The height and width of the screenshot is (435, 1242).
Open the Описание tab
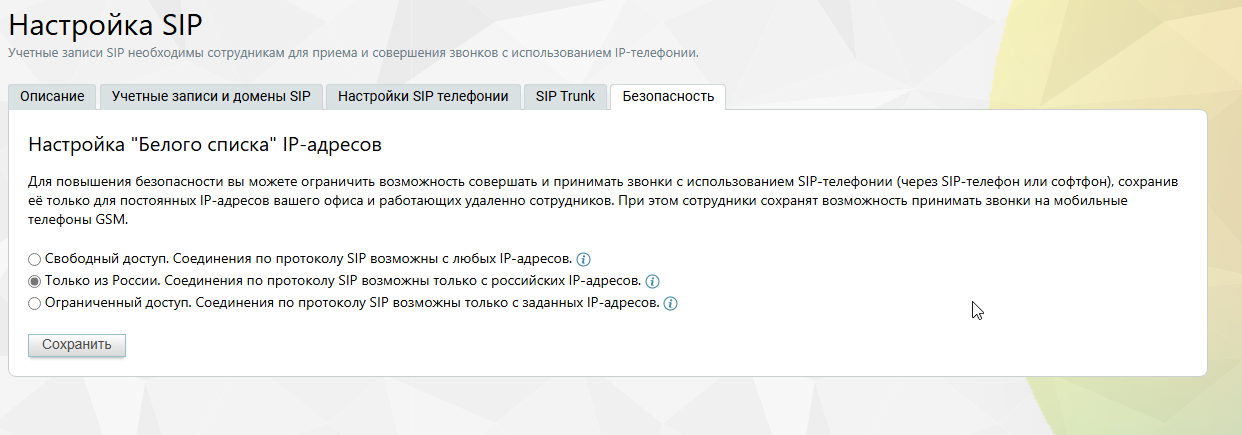click(x=53, y=97)
